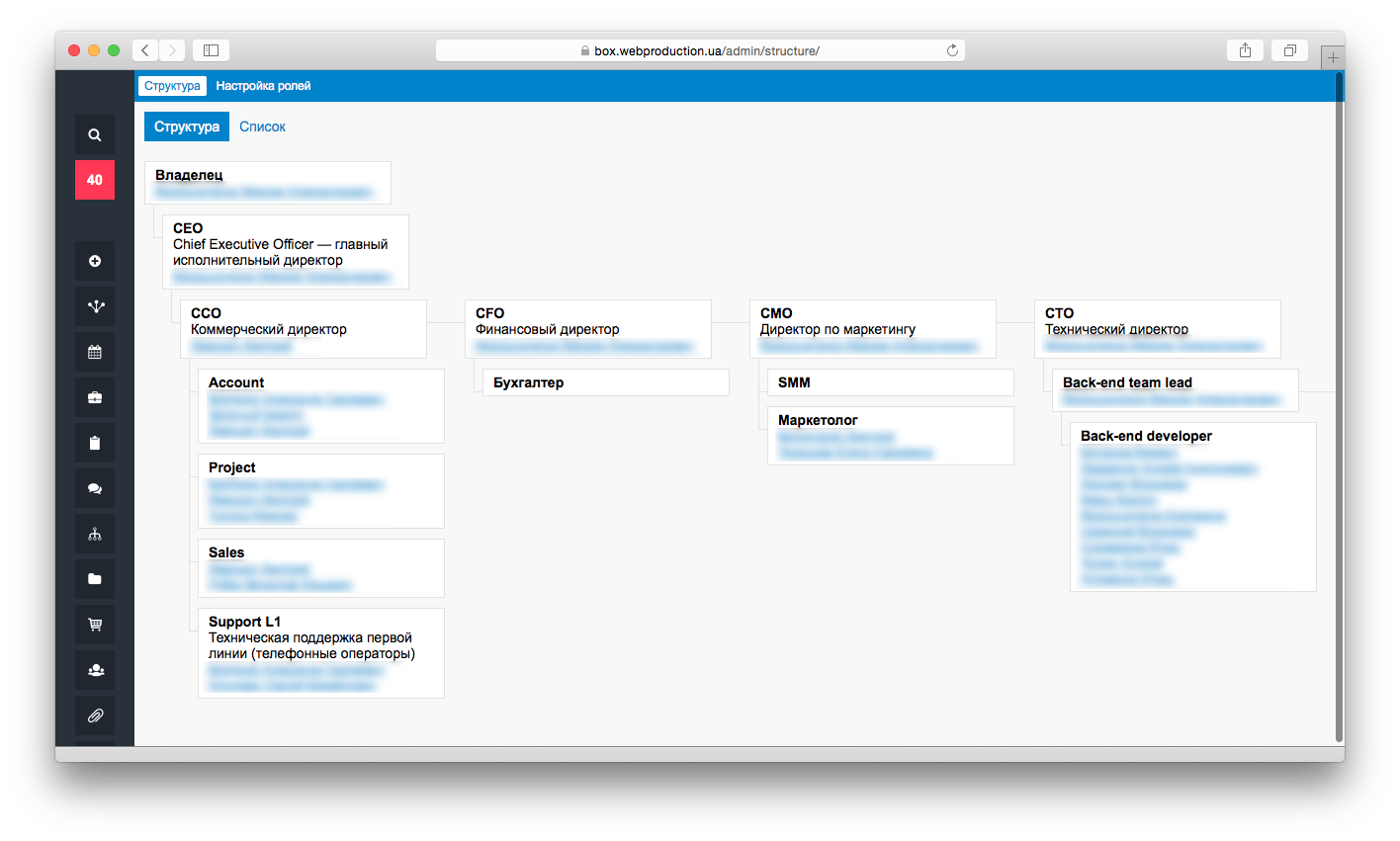Click the Back-end developer title
Image resolution: width=1400 pixels, height=841 pixels.
[x=1146, y=436]
